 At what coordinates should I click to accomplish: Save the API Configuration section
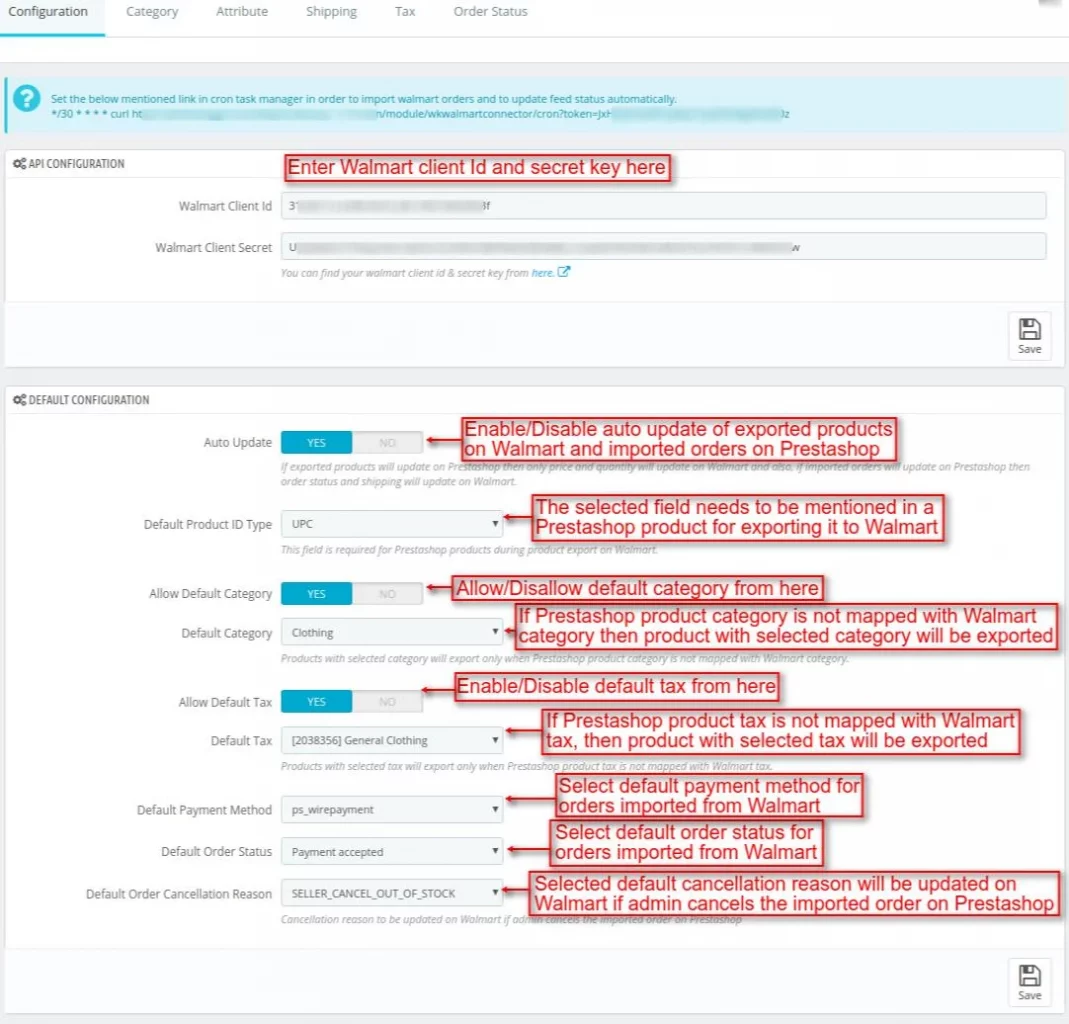coord(1029,335)
